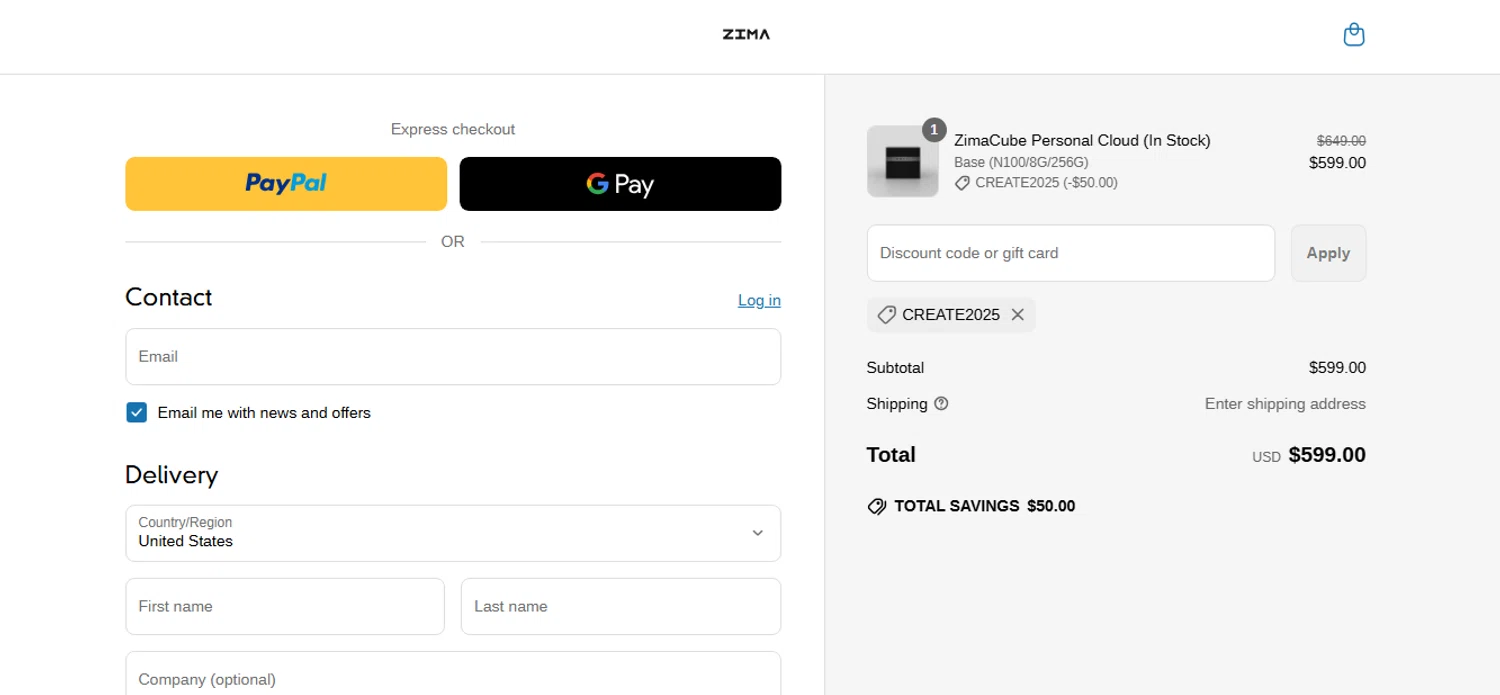
Task: Focus the First name field
Action: 285,606
